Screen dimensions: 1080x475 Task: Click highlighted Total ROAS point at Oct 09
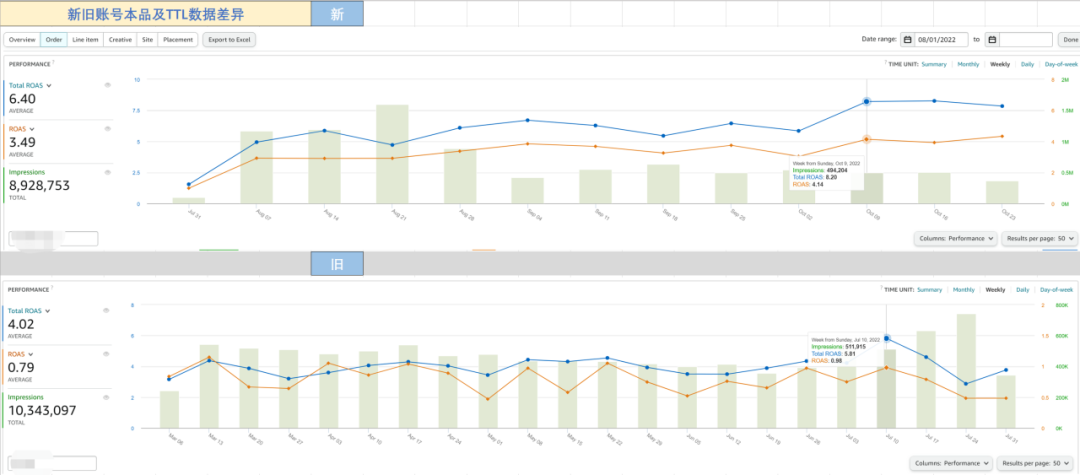tap(866, 101)
